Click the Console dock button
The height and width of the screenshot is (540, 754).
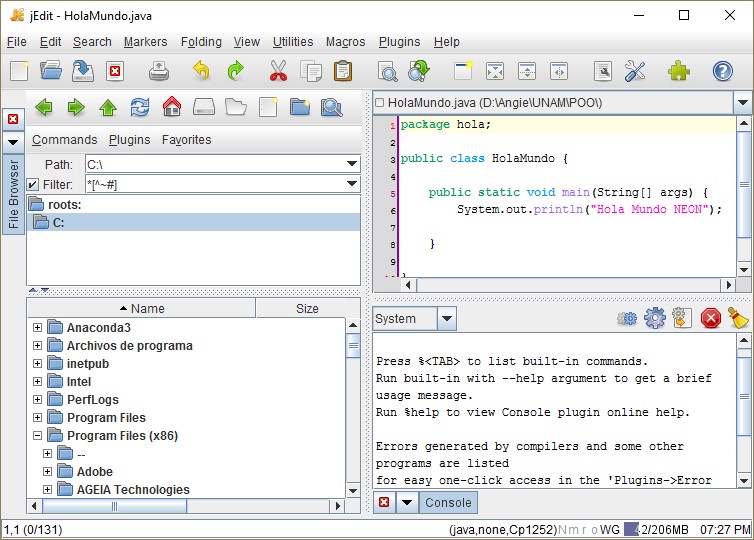(x=448, y=502)
